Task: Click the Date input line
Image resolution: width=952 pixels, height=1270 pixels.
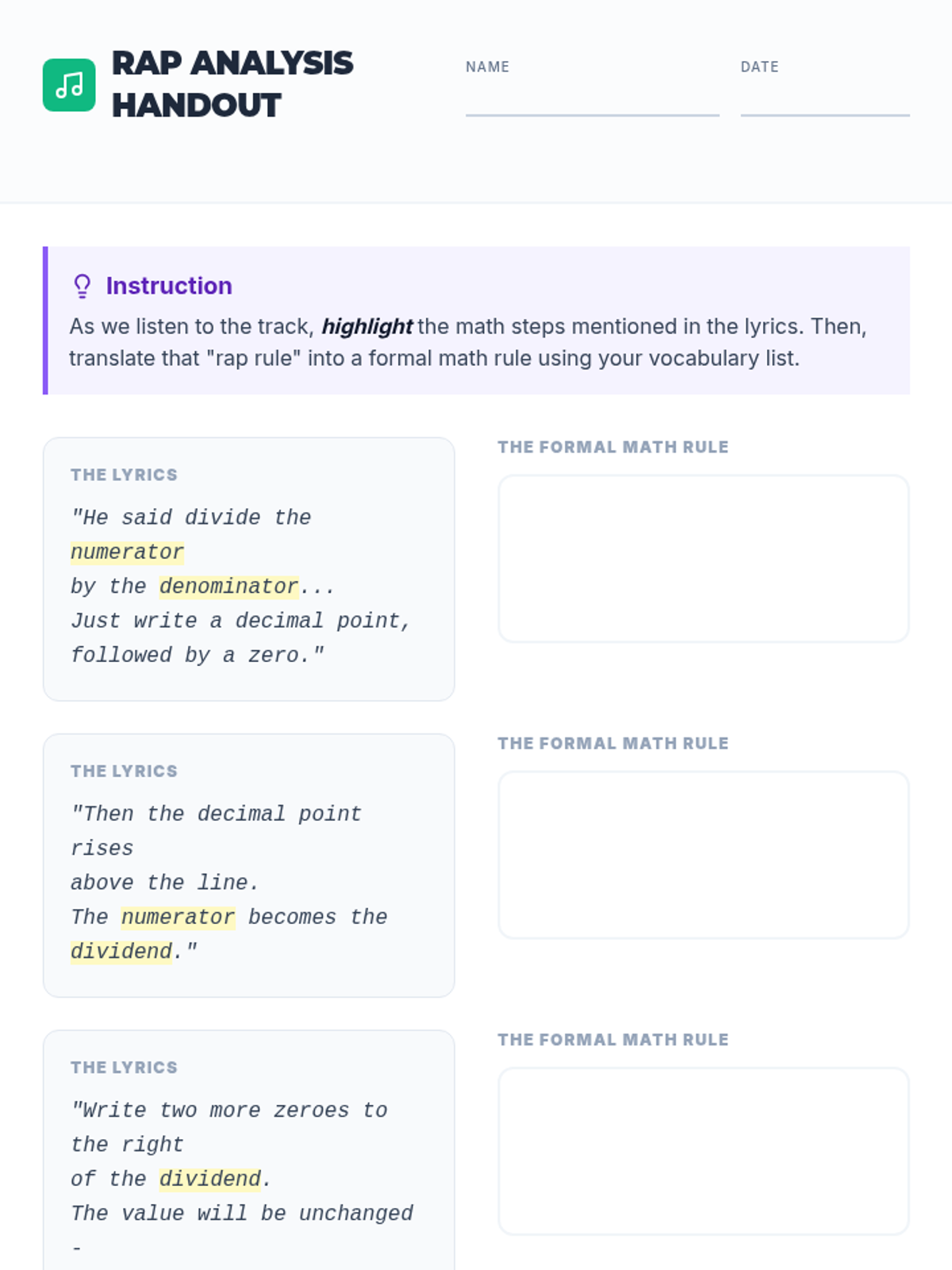Action: [825, 105]
